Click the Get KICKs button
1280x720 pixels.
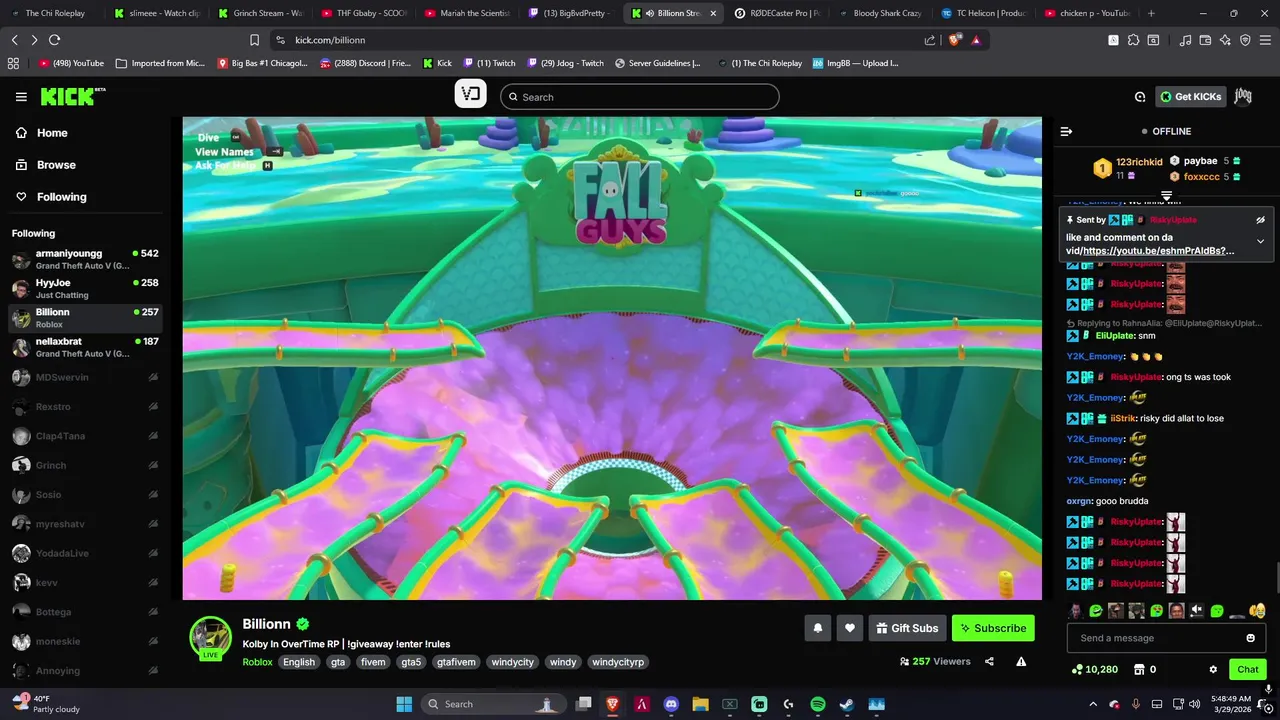pyautogui.click(x=1190, y=97)
